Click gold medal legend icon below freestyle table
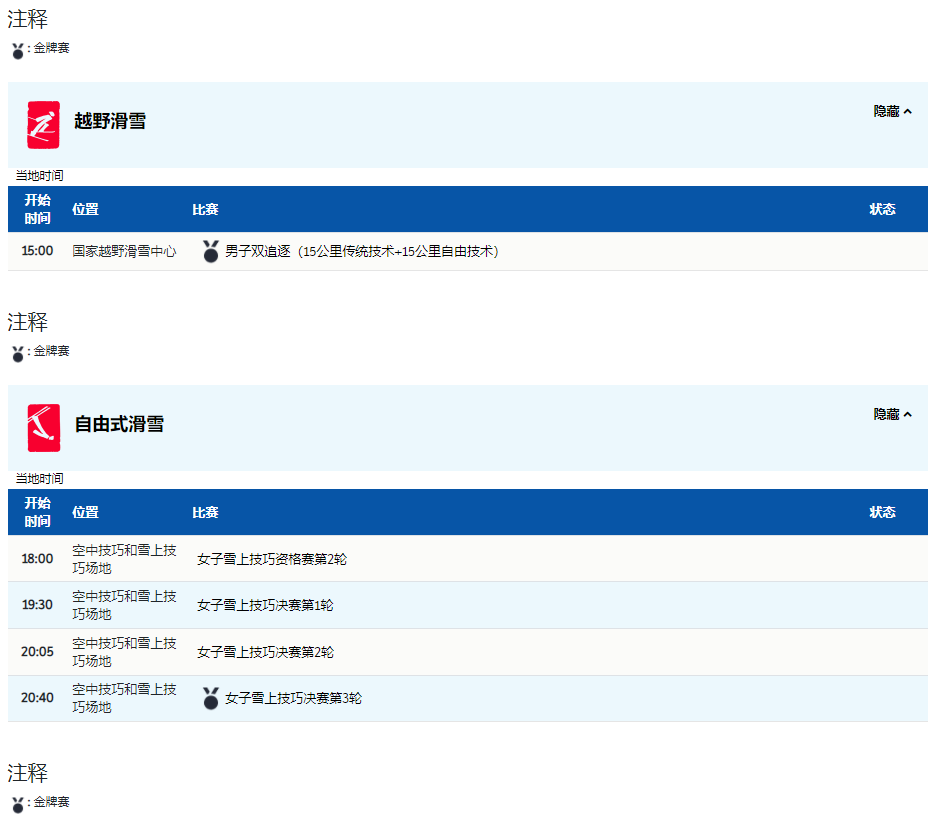This screenshot has height=820, width=928. (18, 804)
